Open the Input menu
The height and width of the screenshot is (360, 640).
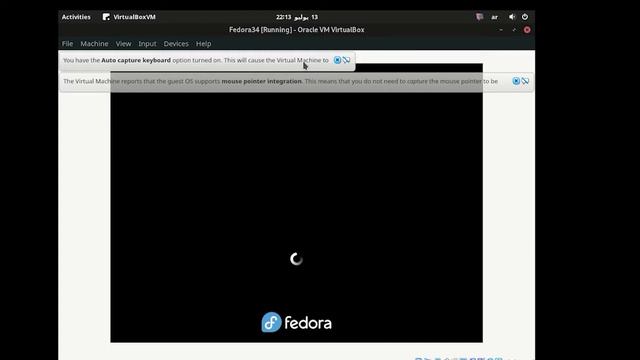point(147,44)
